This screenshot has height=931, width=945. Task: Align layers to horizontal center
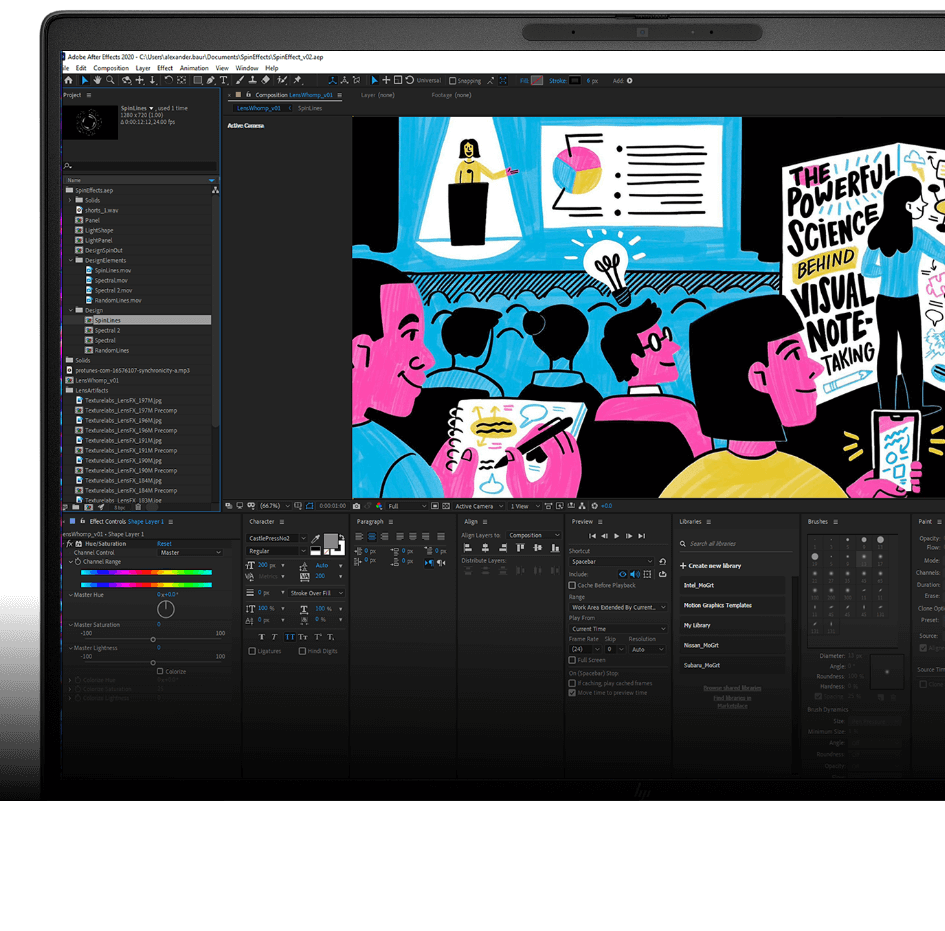(x=485, y=548)
